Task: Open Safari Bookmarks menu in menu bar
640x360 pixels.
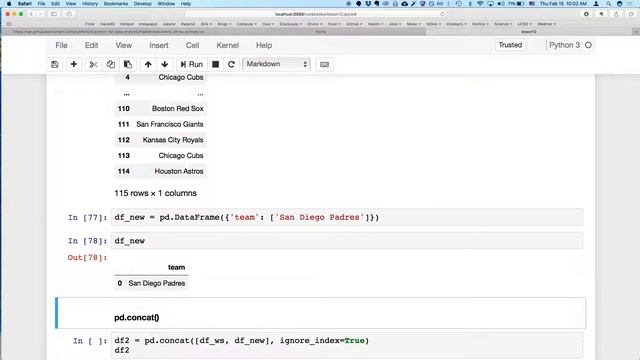Action: [x=116, y=4]
